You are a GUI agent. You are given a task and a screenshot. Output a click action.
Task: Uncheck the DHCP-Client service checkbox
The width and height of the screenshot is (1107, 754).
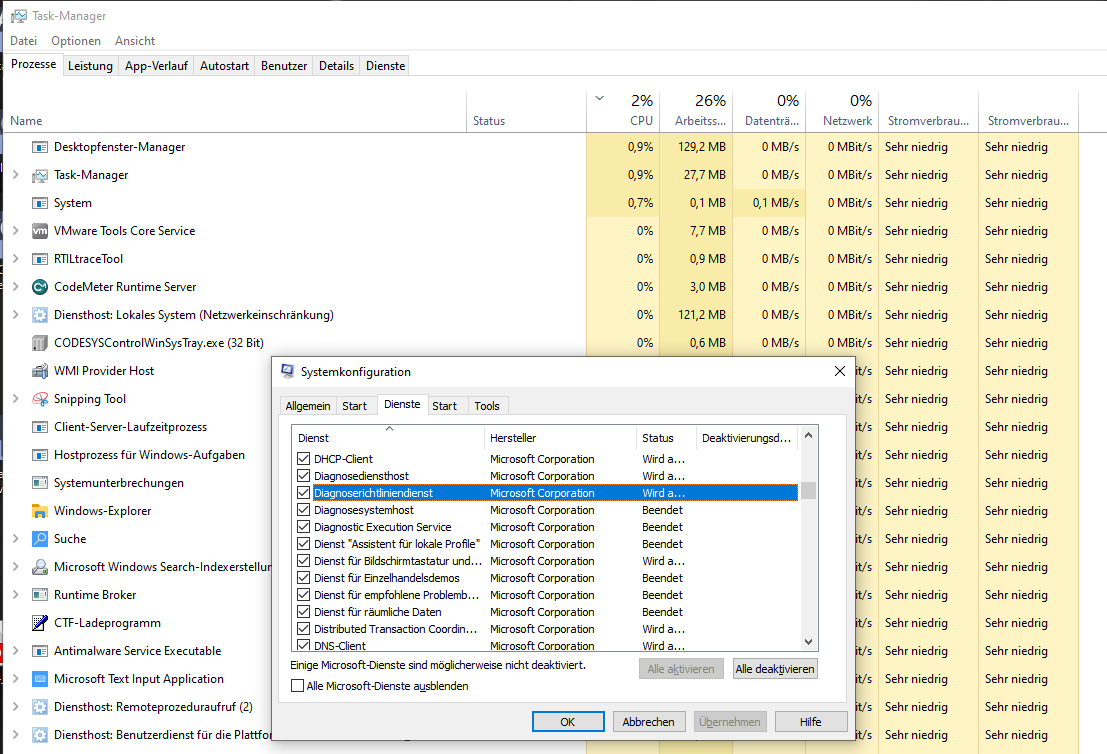coord(304,459)
